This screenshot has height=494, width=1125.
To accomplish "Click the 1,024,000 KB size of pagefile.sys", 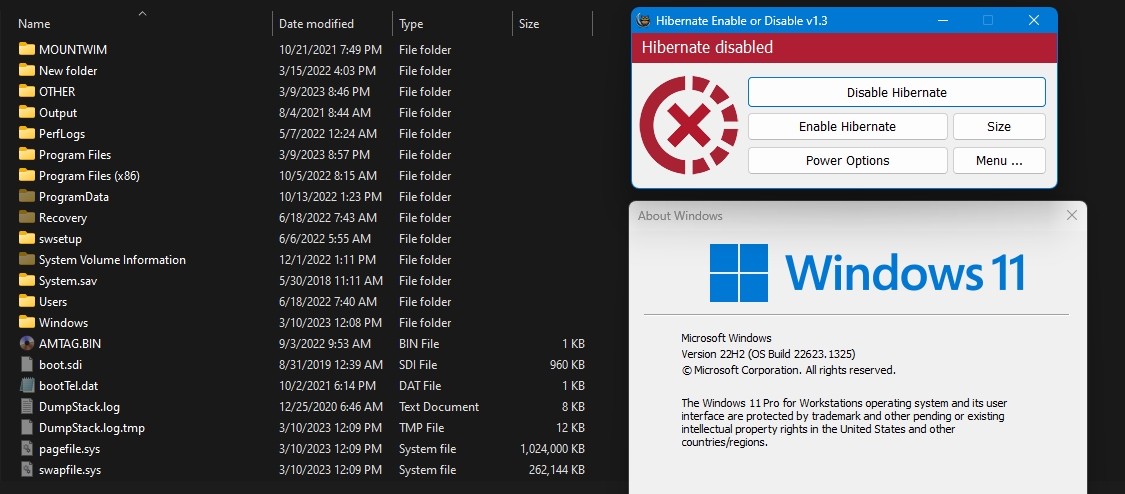I will coord(552,449).
